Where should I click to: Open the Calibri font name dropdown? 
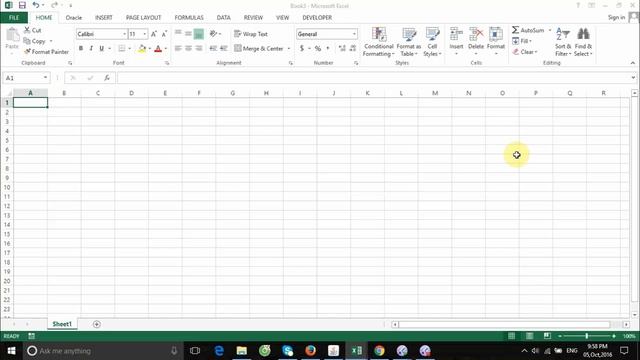[x=124, y=34]
